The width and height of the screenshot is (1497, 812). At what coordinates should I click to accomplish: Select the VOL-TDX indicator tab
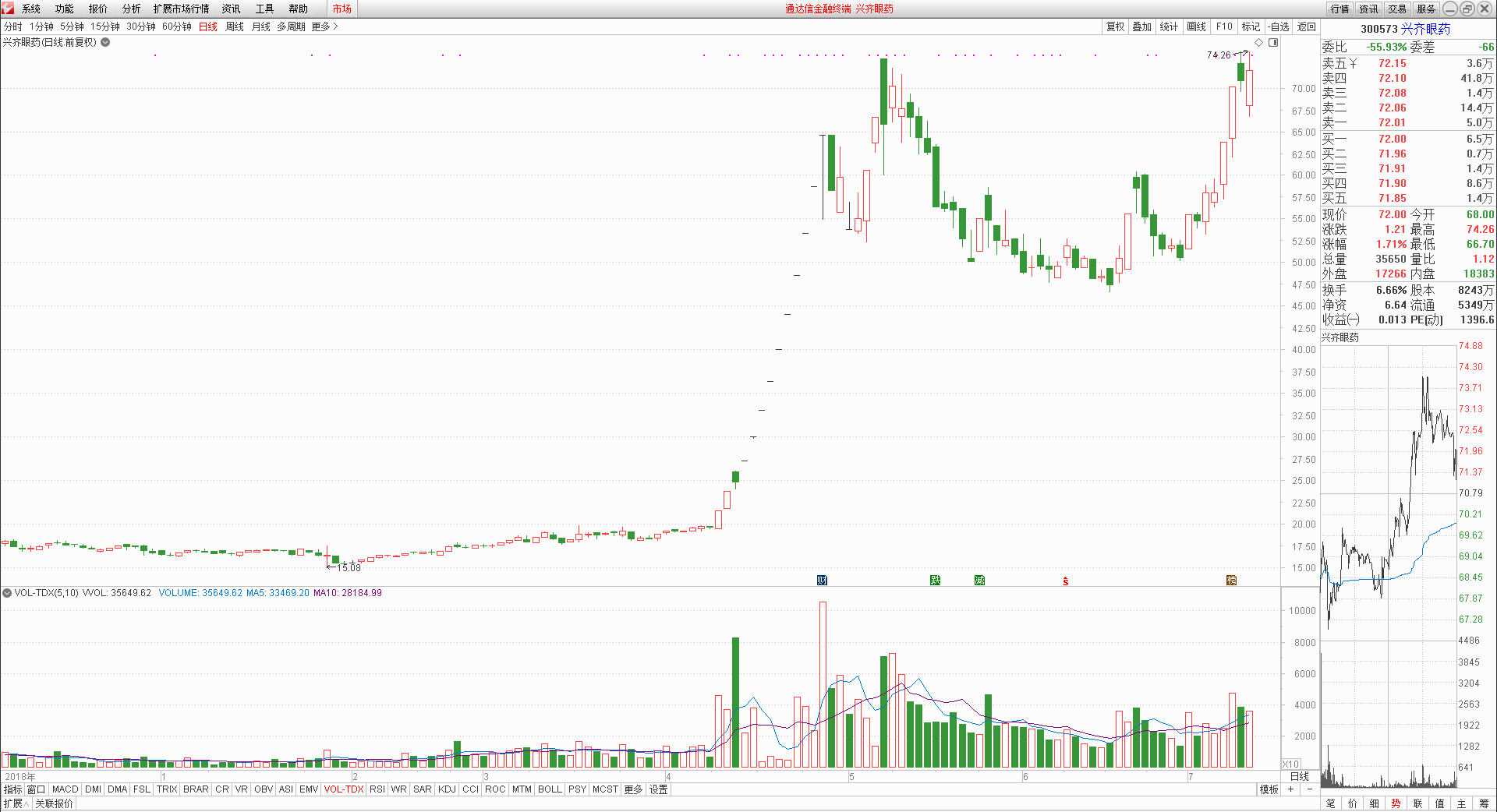[344, 789]
